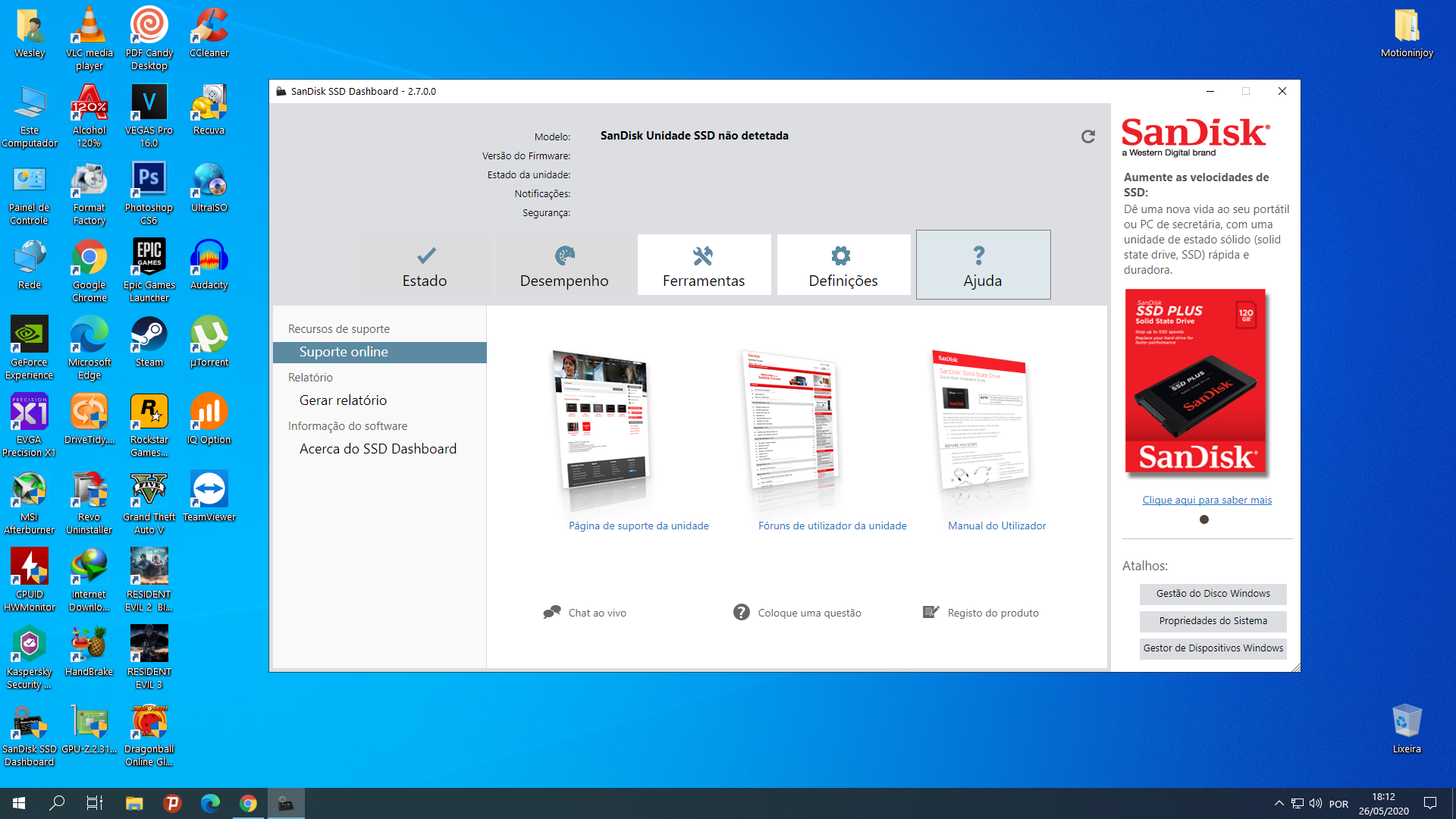
Task: Open notification center in taskbar
Action: point(1430,803)
